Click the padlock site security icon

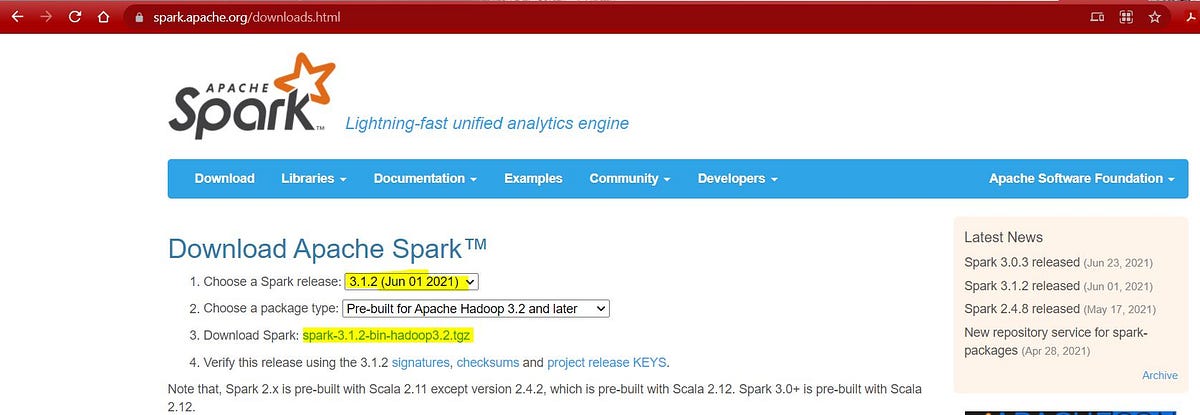139,18
